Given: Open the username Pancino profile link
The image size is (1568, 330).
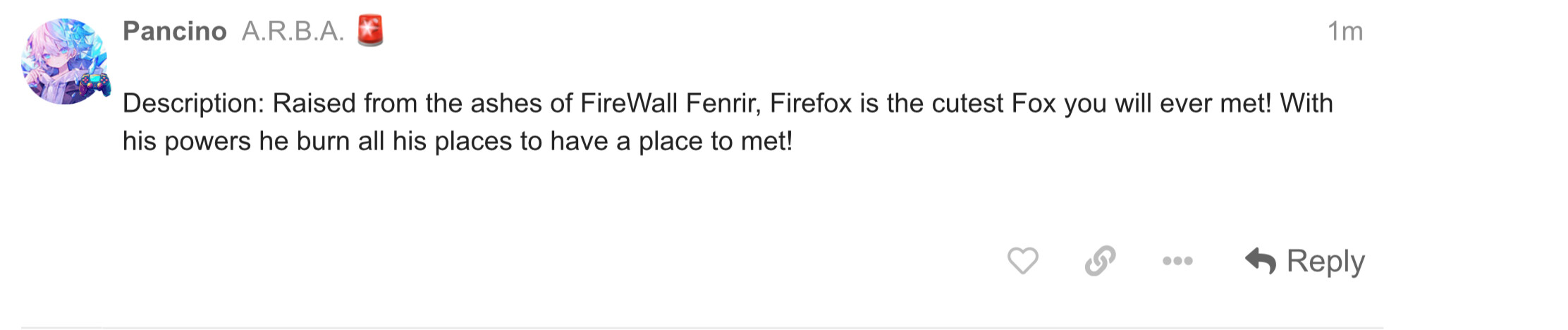Looking at the screenshot, I should [x=174, y=32].
